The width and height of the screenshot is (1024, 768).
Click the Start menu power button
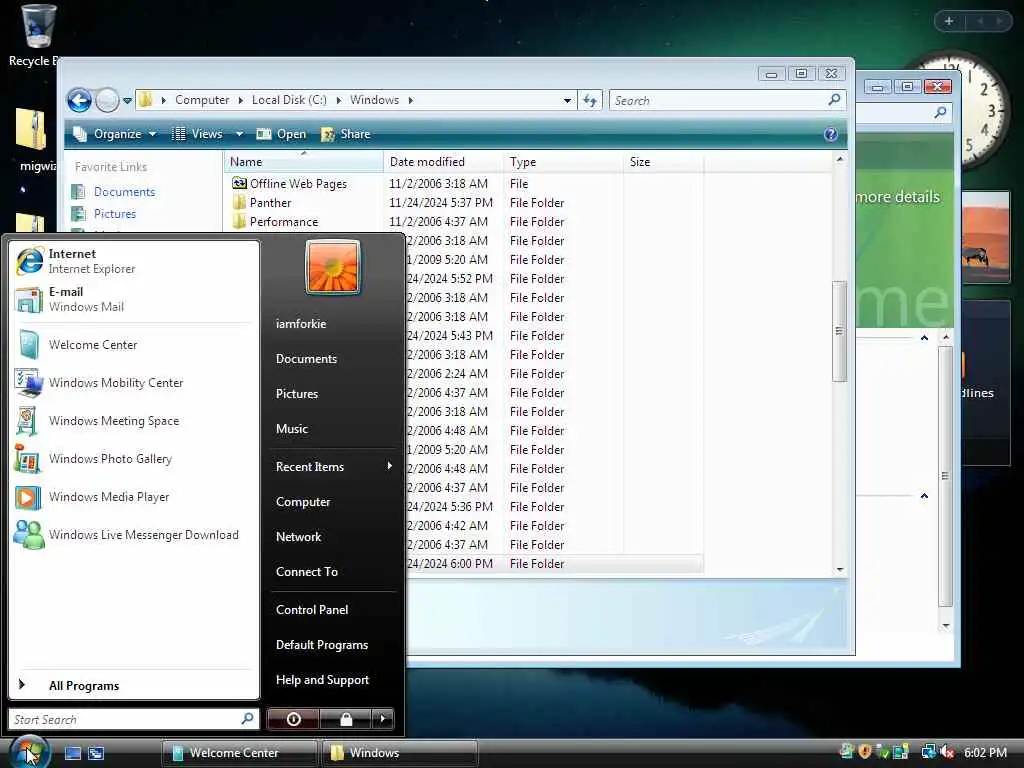click(x=293, y=719)
